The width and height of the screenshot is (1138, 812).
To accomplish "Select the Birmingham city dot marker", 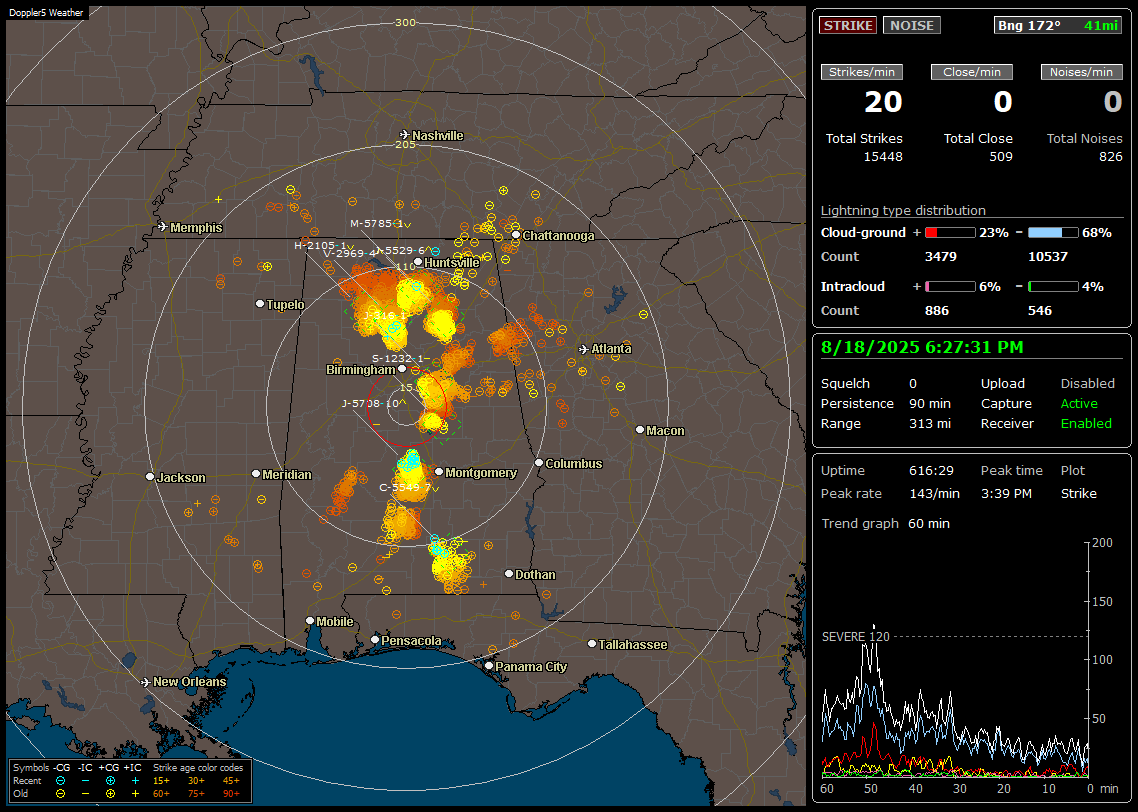I will [402, 369].
